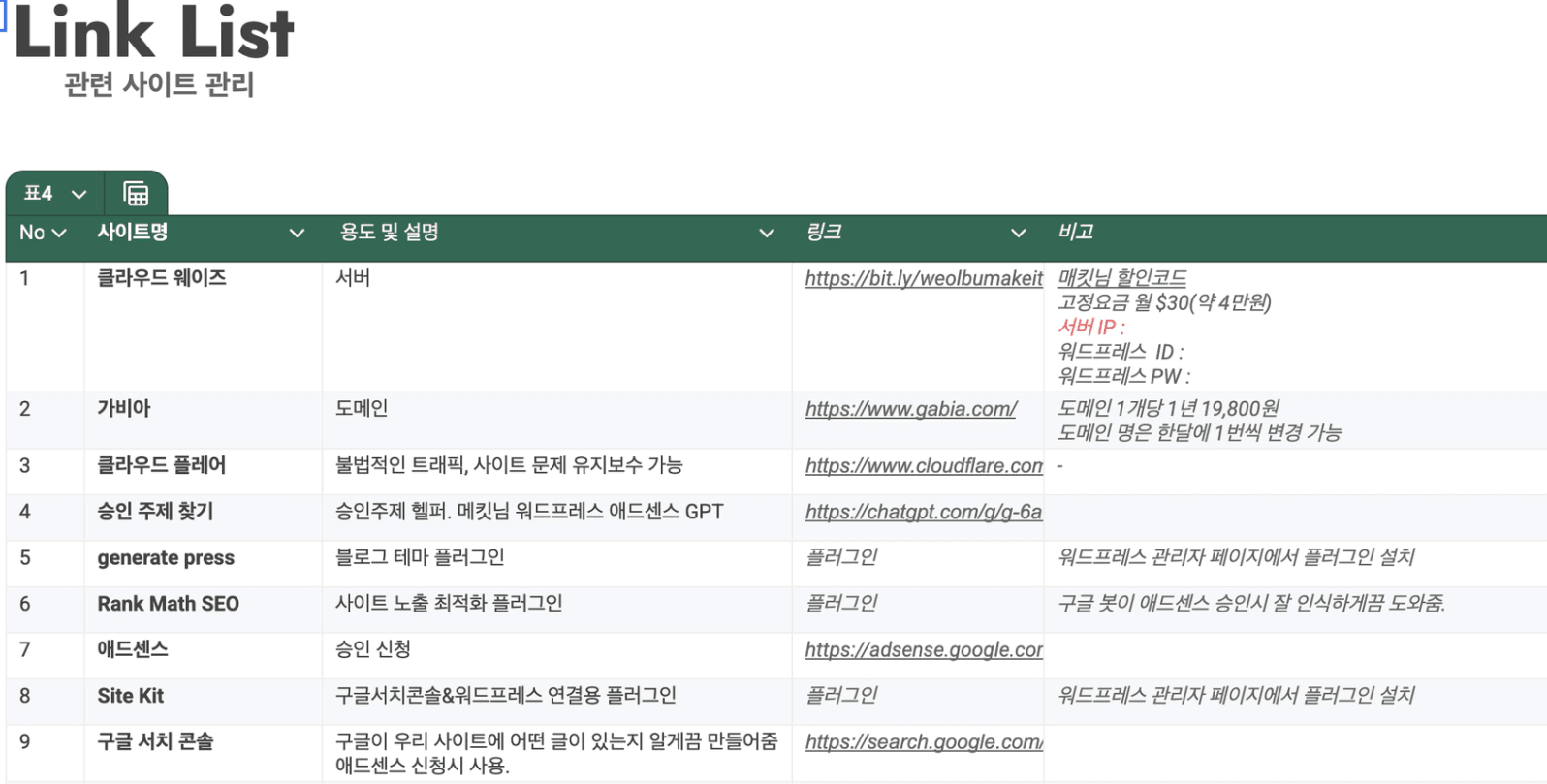The width and height of the screenshot is (1547, 784).
Task: Select the 플러그인 link cell for Rank Math SEO
Action: click(918, 610)
